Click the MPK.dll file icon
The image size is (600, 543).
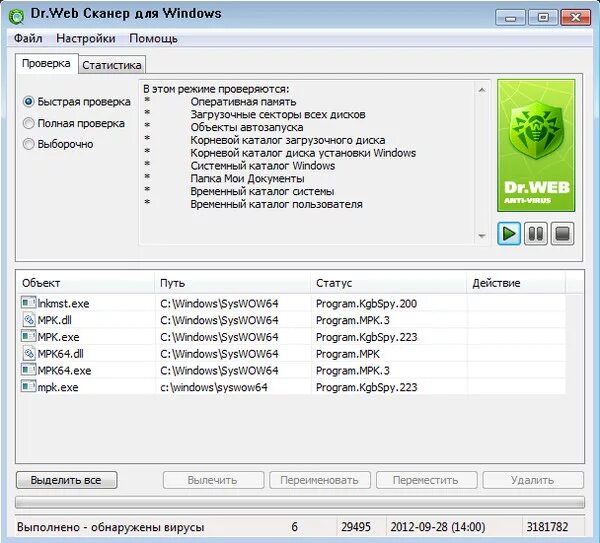pyautogui.click(x=28, y=320)
